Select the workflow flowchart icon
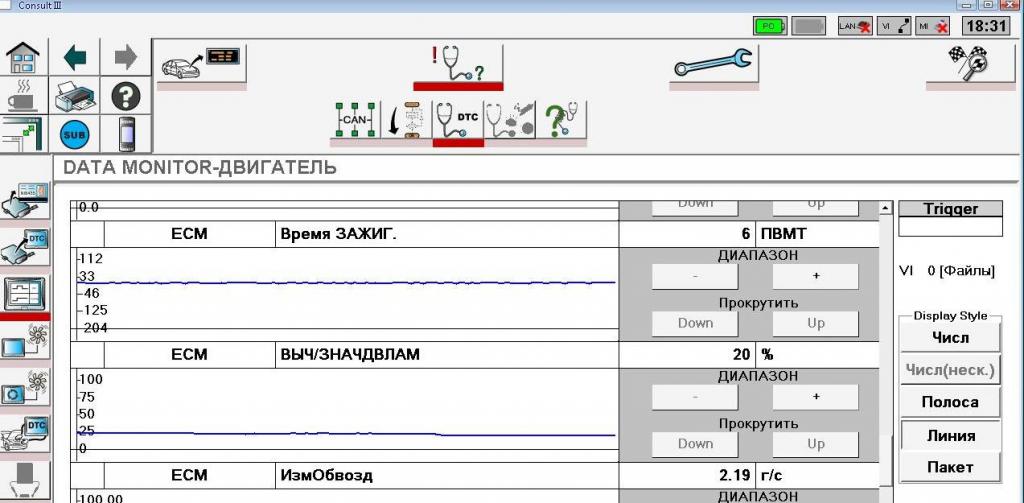The width and height of the screenshot is (1024, 503). pos(406,121)
